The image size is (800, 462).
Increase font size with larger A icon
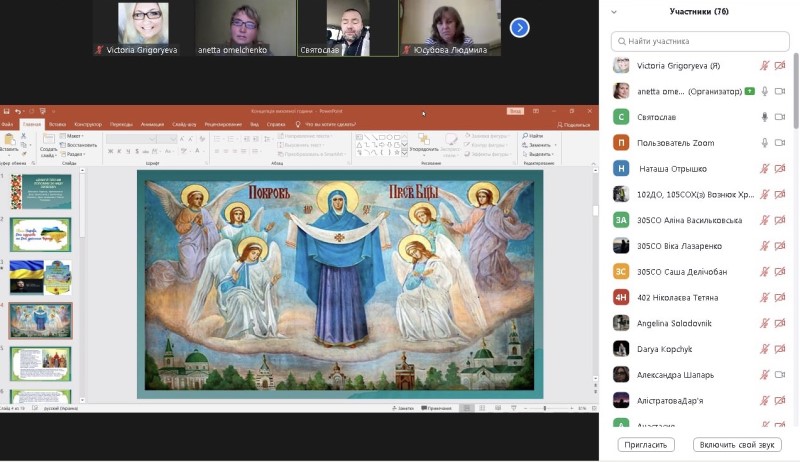point(182,139)
